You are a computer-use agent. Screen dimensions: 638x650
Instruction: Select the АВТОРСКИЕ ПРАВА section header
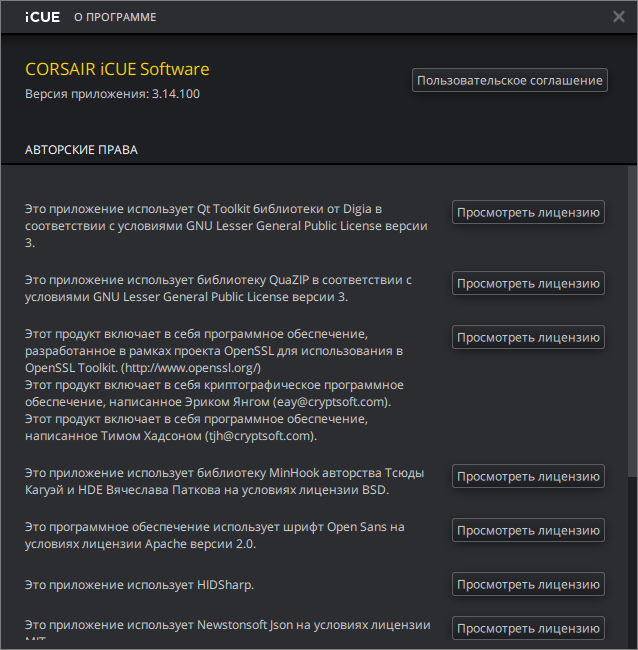click(81, 150)
